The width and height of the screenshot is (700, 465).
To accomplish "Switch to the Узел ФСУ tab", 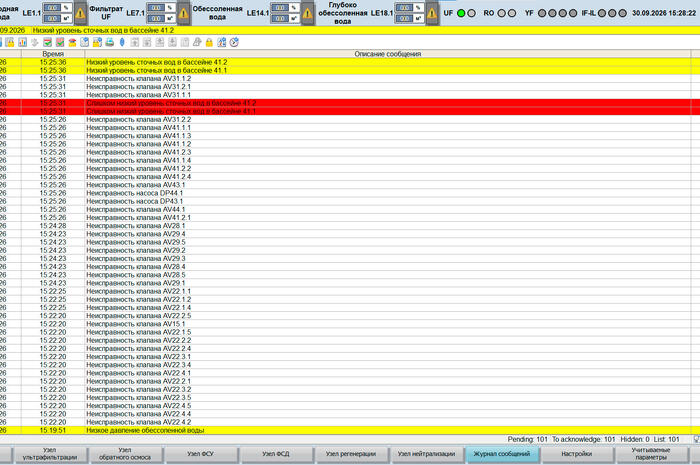I will click(x=201, y=454).
